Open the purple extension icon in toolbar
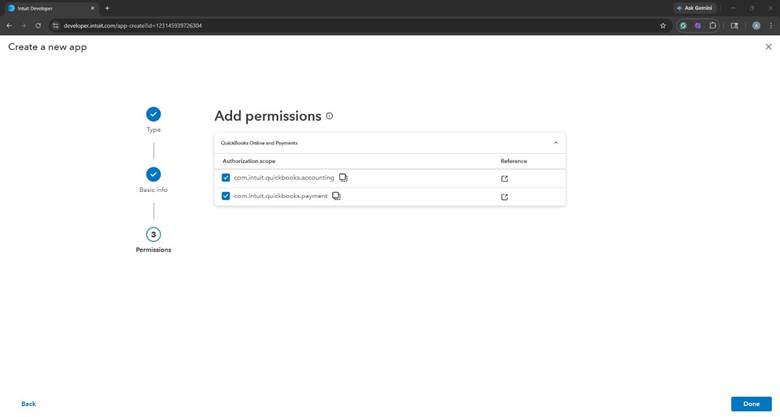 click(x=697, y=25)
